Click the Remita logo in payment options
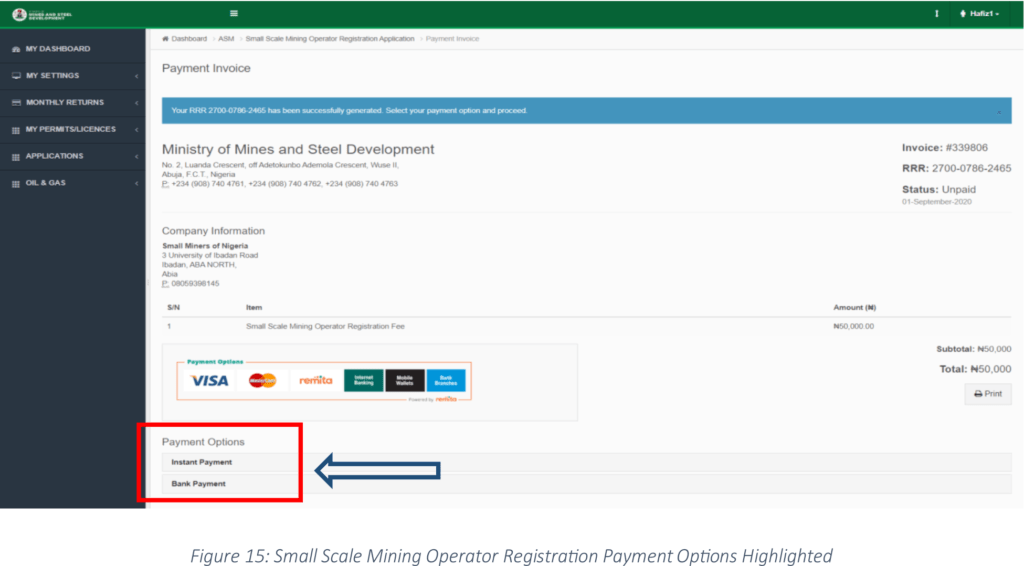The image size is (1024, 566). 315,380
